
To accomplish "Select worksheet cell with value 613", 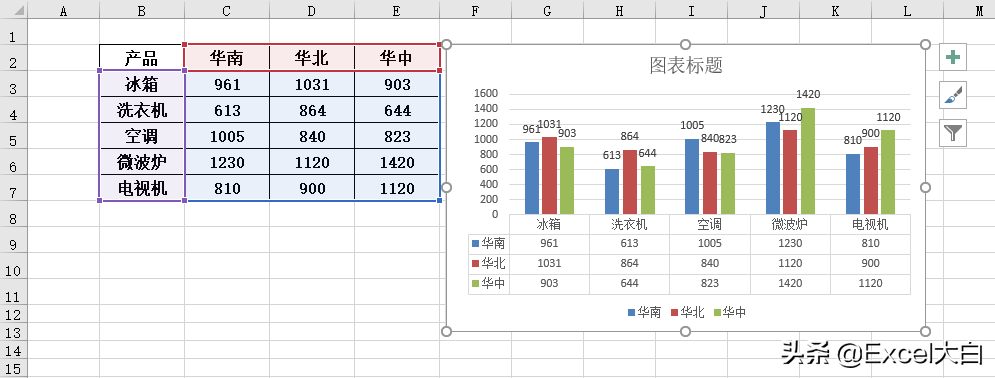I will (227, 110).
